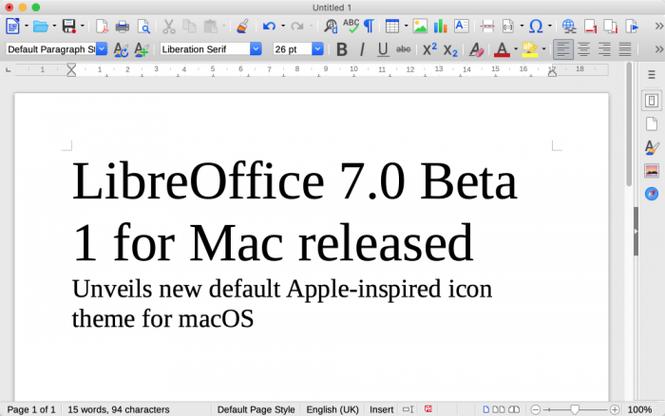The height and width of the screenshot is (416, 665).
Task: Open the 26 pt font size dropdown
Action: click(x=318, y=49)
